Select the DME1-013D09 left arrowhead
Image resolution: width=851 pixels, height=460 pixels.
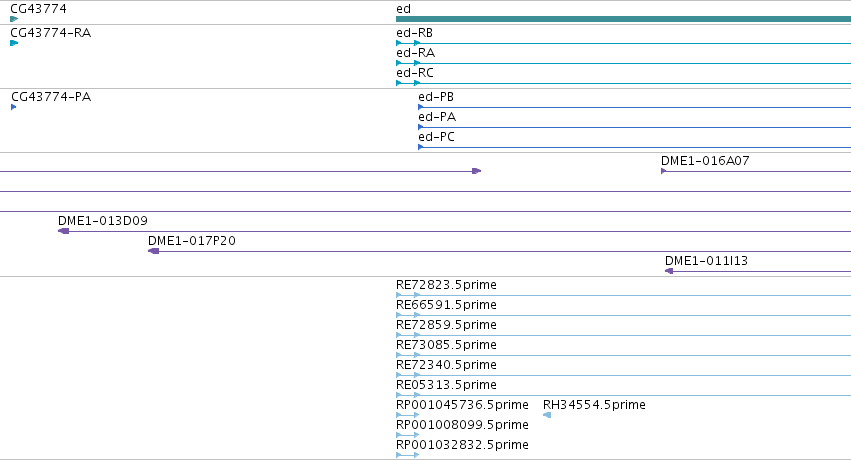tap(63, 231)
